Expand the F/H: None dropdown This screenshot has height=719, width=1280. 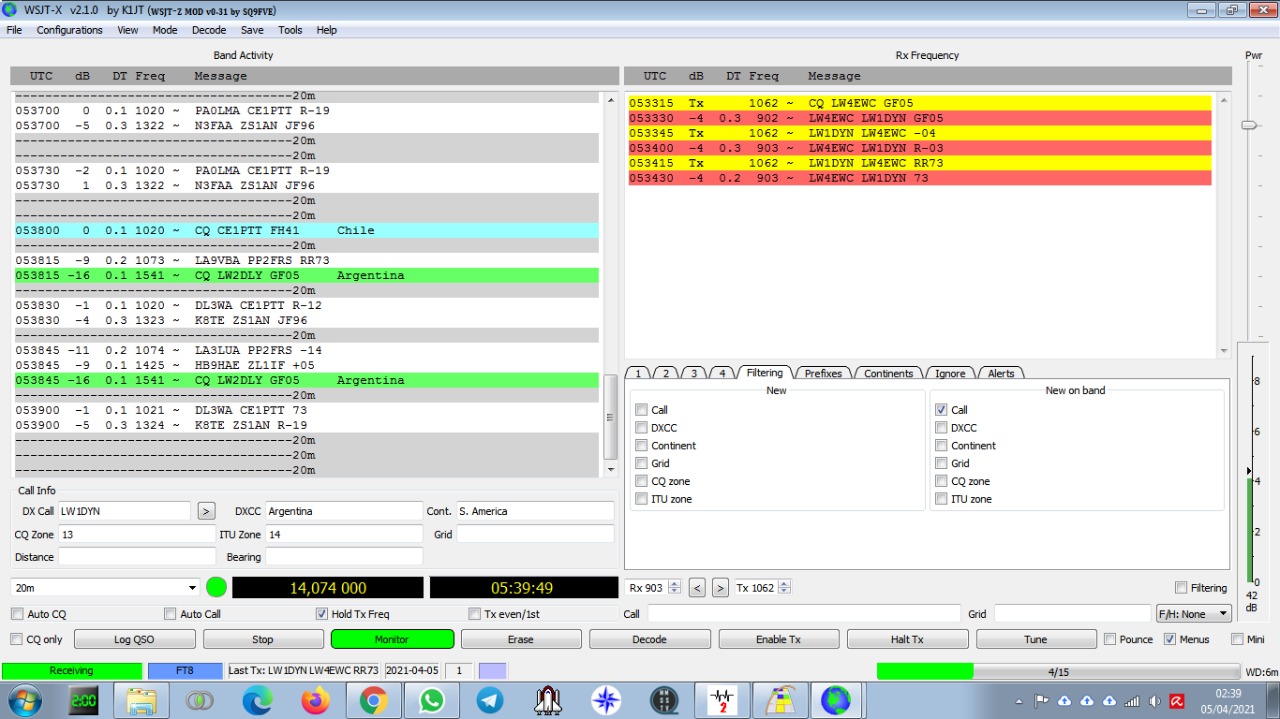click(1194, 614)
